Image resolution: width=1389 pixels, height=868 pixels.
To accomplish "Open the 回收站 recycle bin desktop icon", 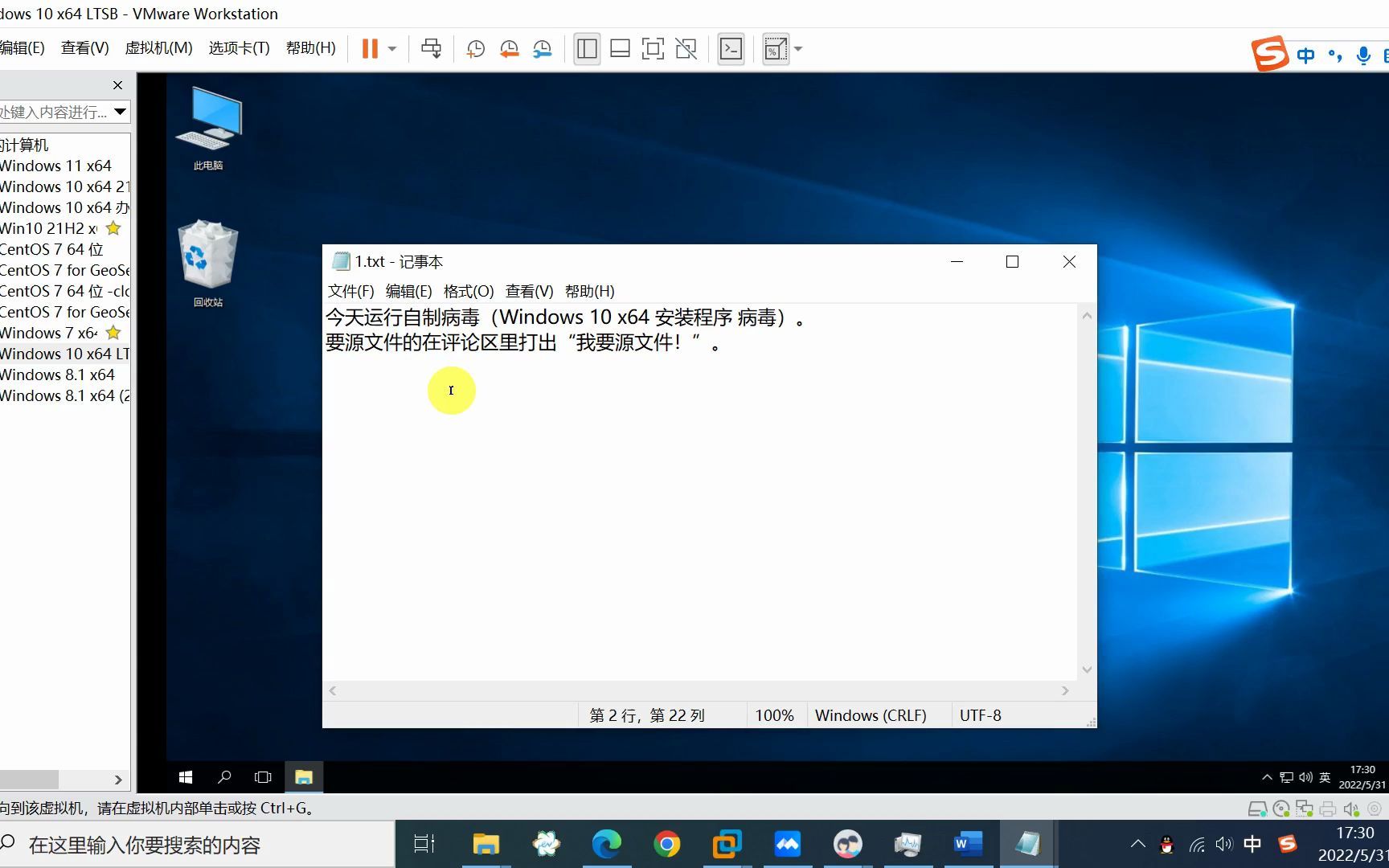I will (x=208, y=264).
